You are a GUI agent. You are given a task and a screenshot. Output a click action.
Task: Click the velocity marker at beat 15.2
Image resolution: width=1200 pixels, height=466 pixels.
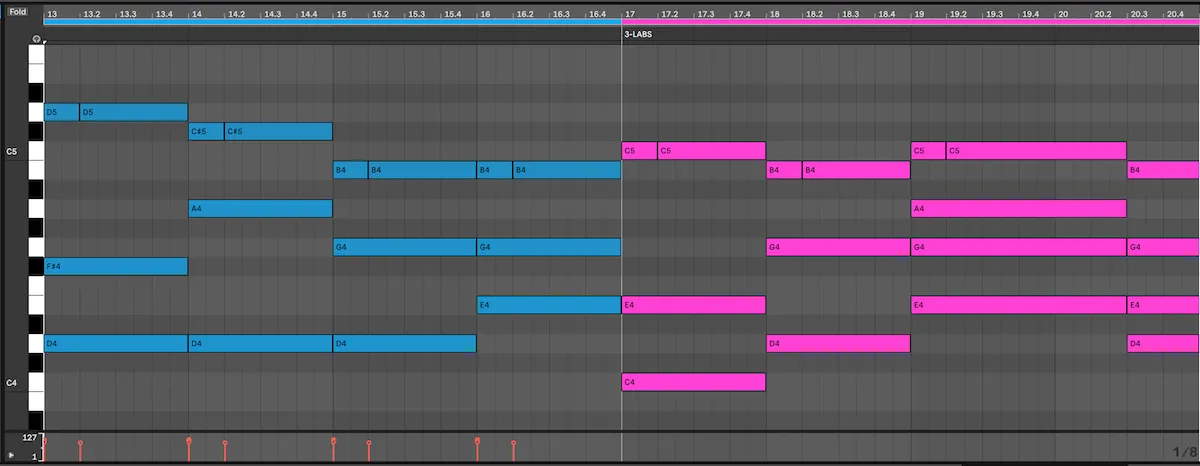[369, 442]
